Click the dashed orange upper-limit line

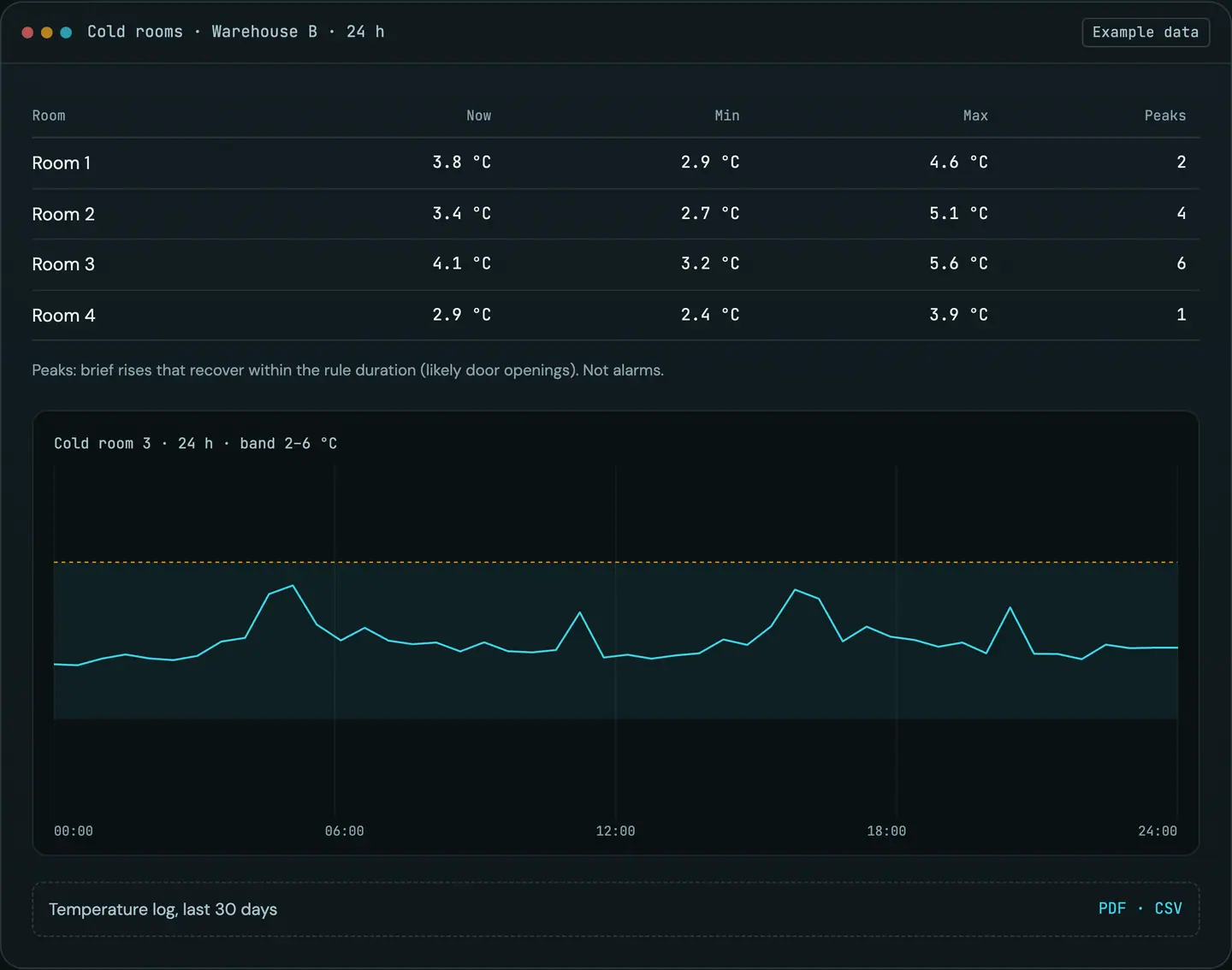coord(616,562)
